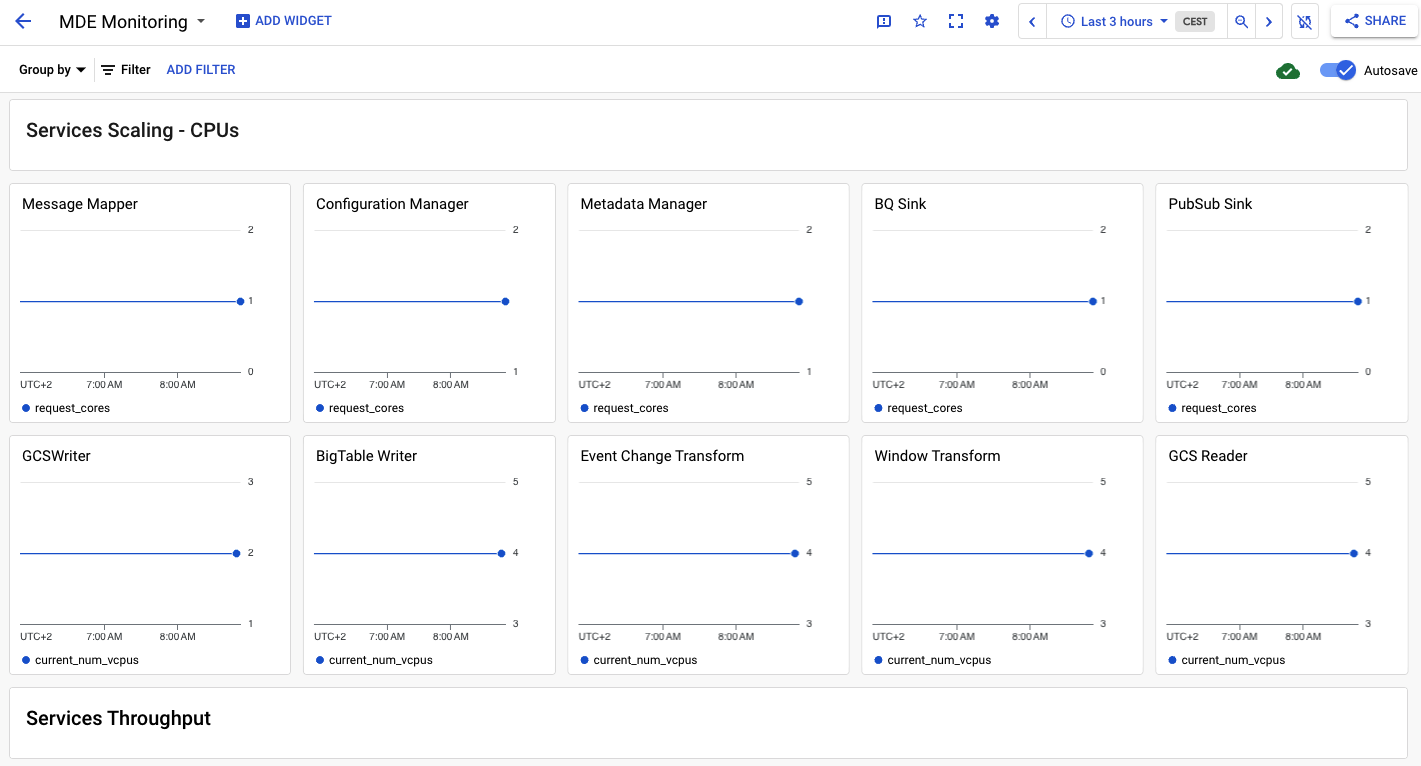Click ADD WIDGET to add a chart

coord(282,20)
